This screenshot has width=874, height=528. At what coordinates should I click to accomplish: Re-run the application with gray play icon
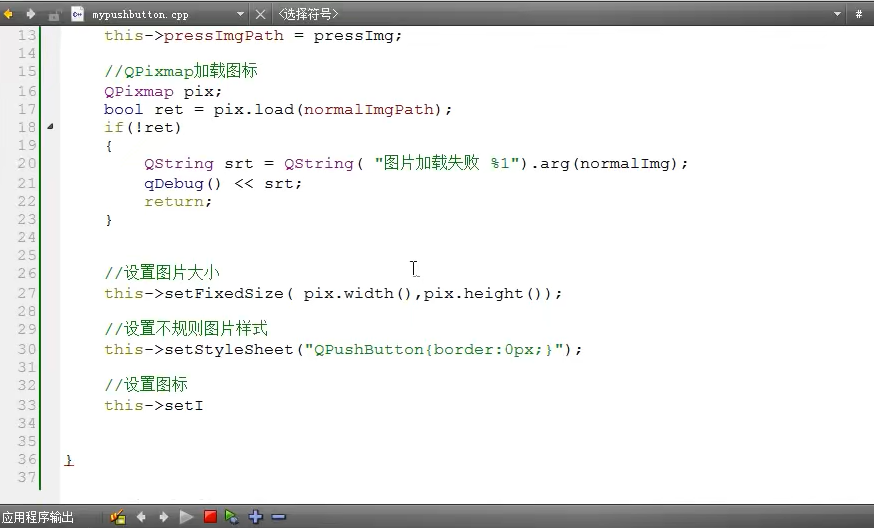coord(186,517)
